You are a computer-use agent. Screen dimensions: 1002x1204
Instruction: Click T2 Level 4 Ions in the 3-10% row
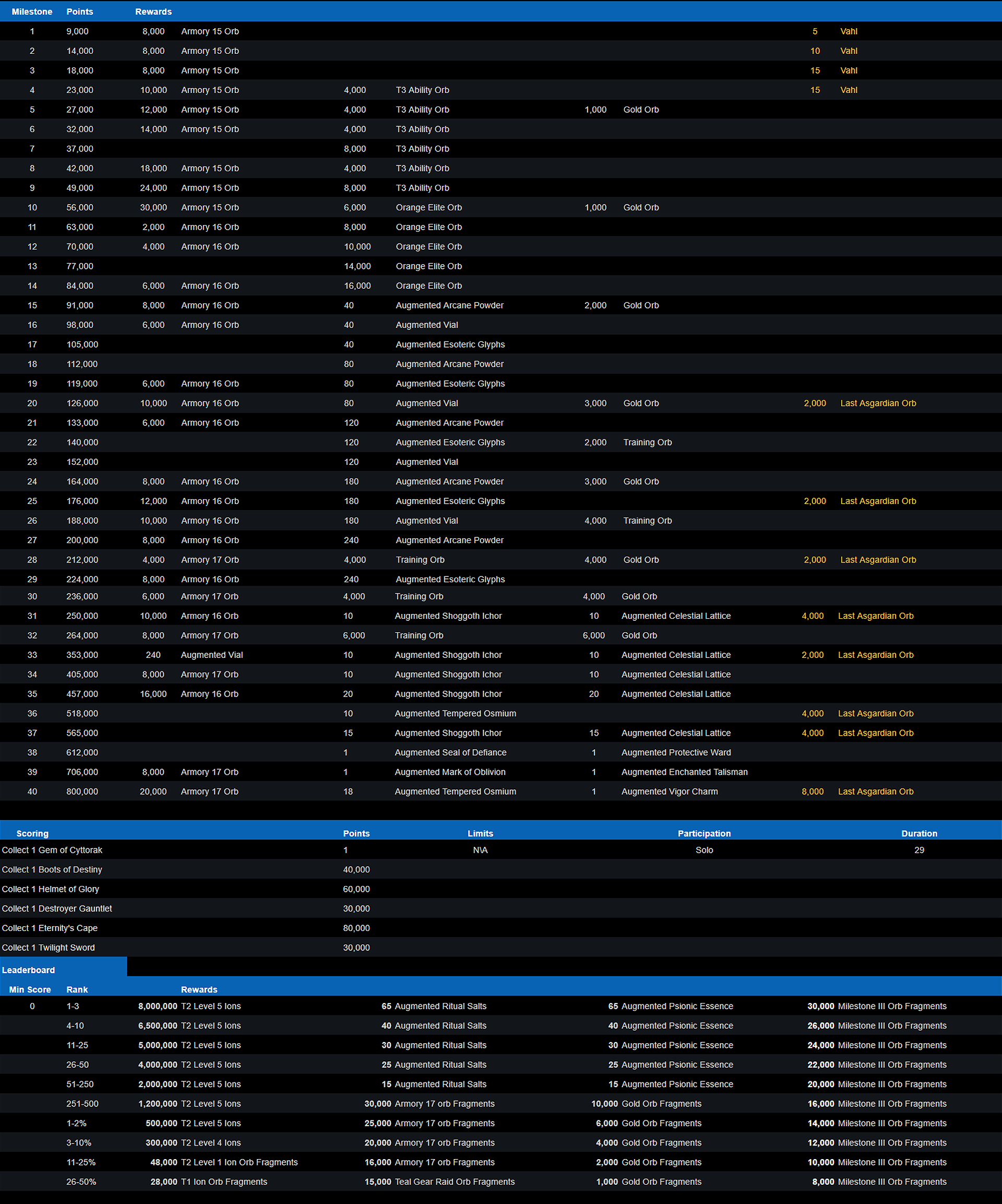tap(211, 1143)
